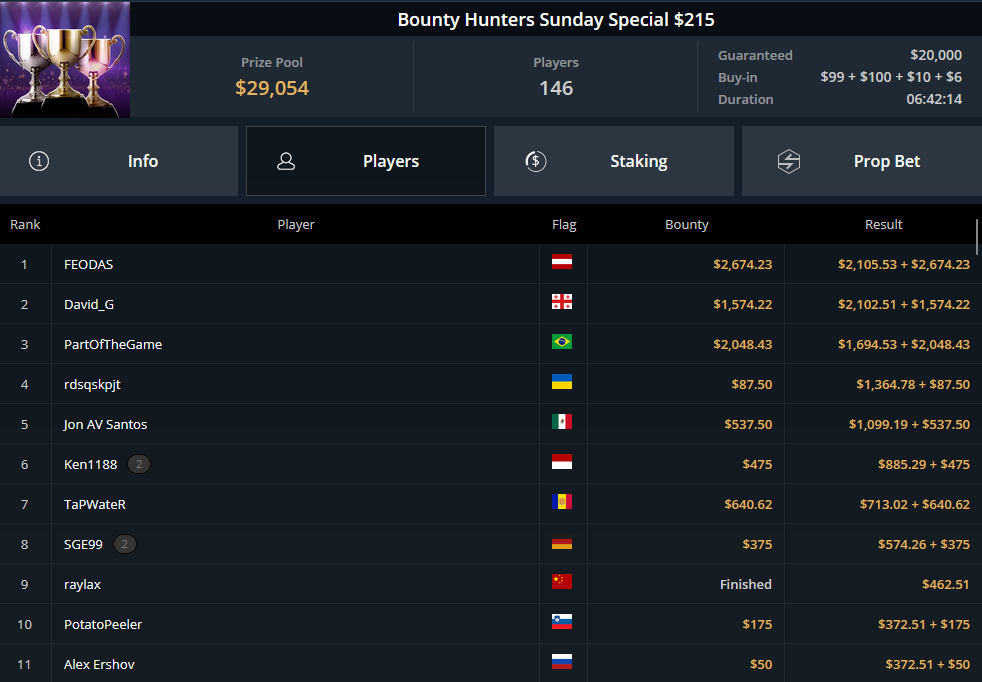
Task: Select player Alex Ershov
Action: click(x=99, y=664)
